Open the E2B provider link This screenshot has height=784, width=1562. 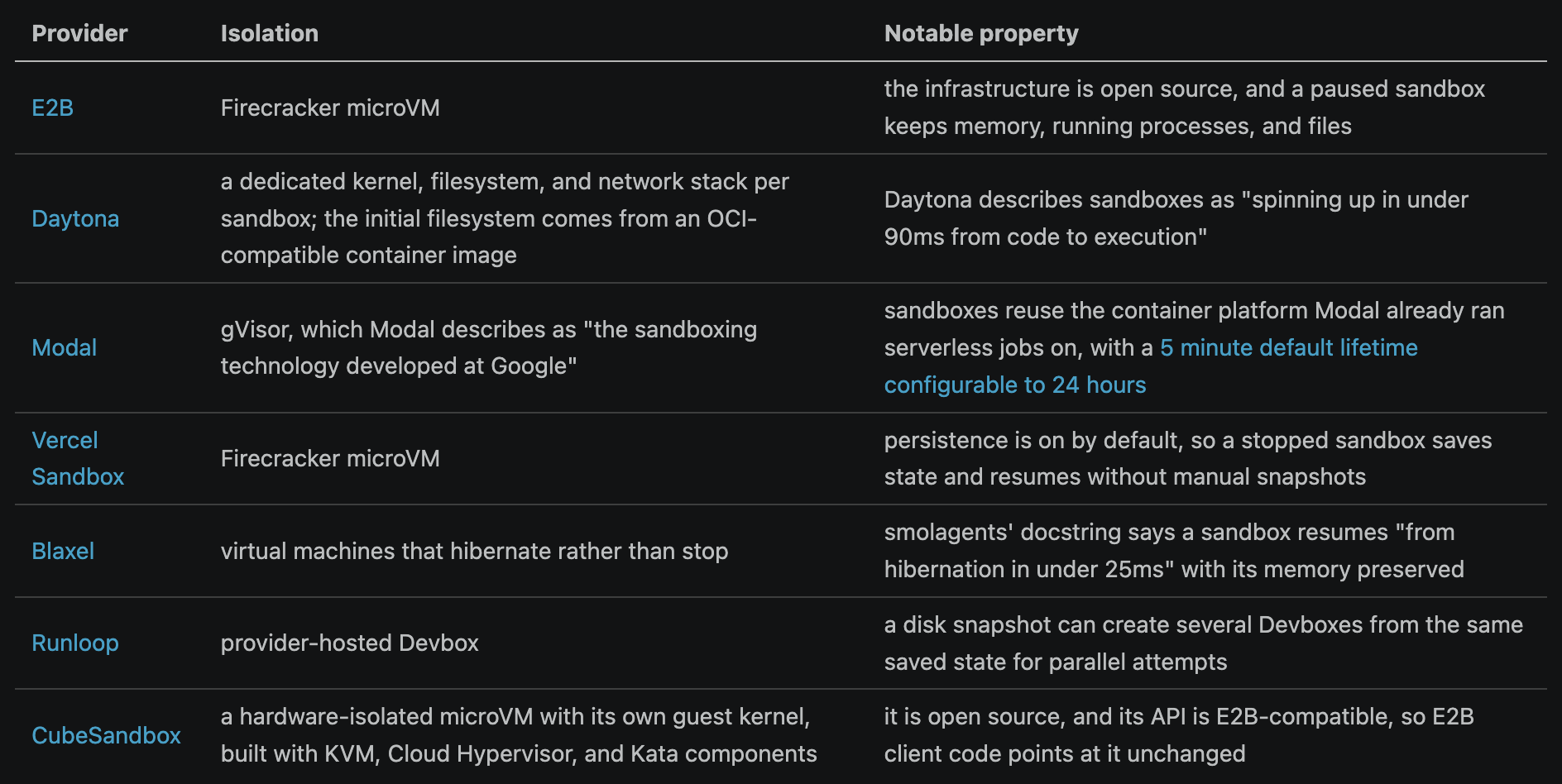[52, 108]
